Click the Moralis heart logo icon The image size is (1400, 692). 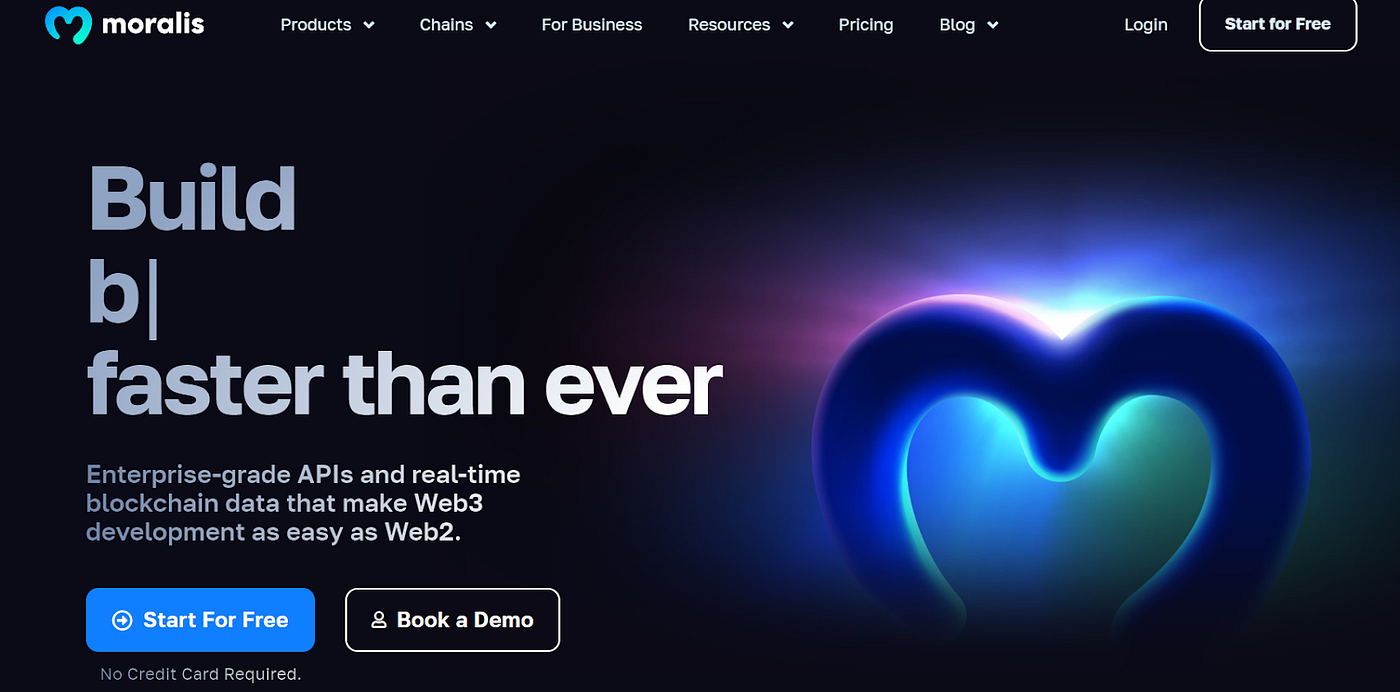[68, 24]
